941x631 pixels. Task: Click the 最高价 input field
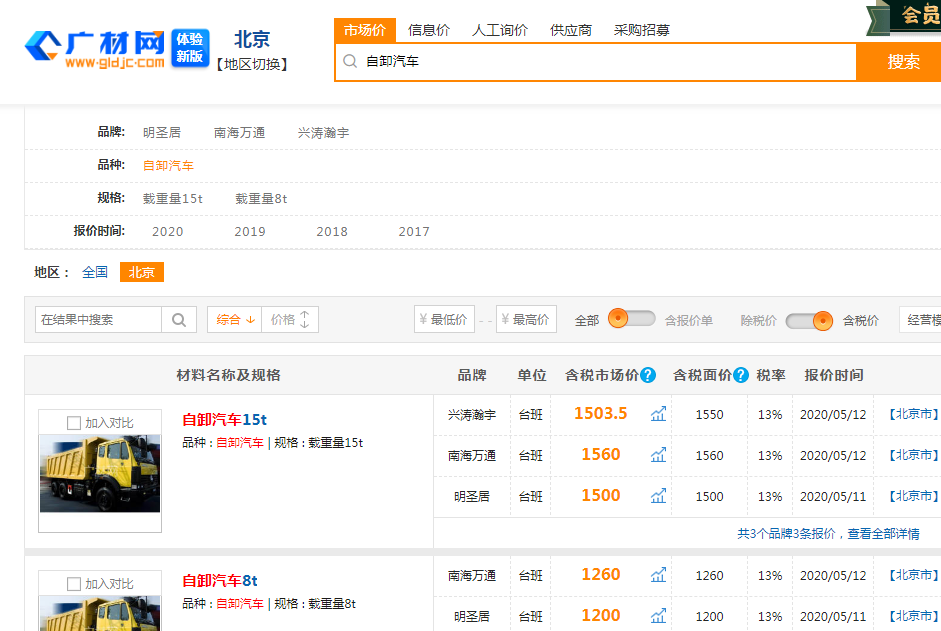click(526, 319)
